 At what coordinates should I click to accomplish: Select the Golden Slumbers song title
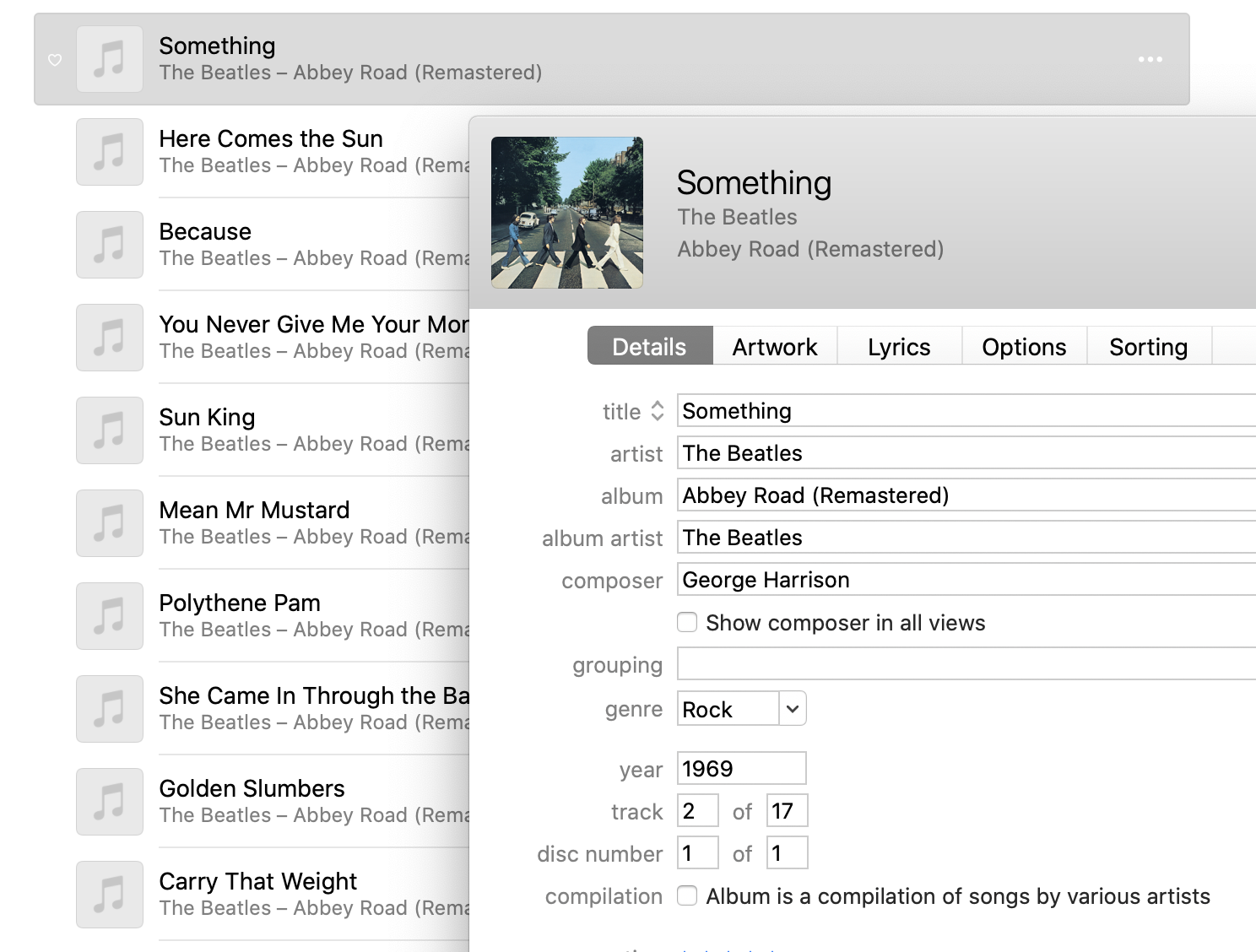(x=252, y=788)
